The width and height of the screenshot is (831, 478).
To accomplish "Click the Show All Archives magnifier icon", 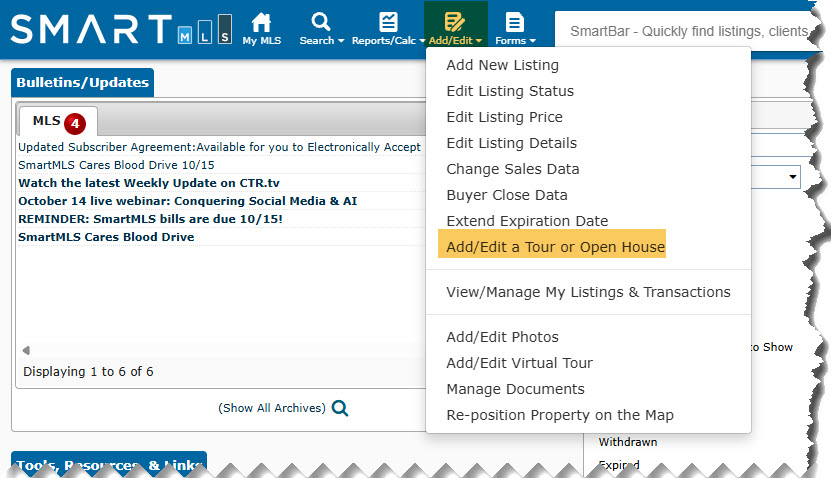I will pos(340,408).
